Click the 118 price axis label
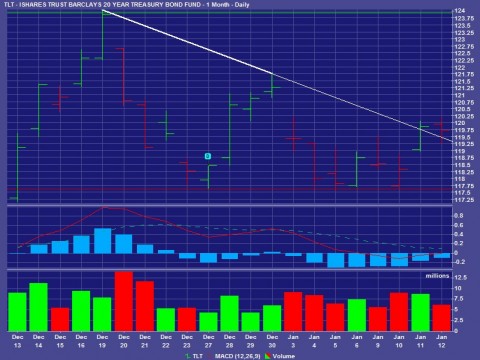This screenshot has width=480, height=360. point(460,179)
